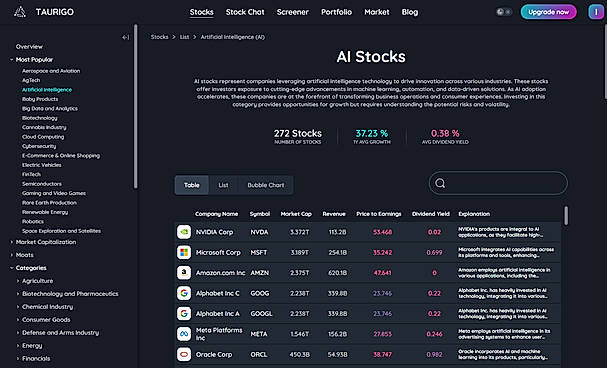Expand the Market Capitalization section

coord(12,242)
